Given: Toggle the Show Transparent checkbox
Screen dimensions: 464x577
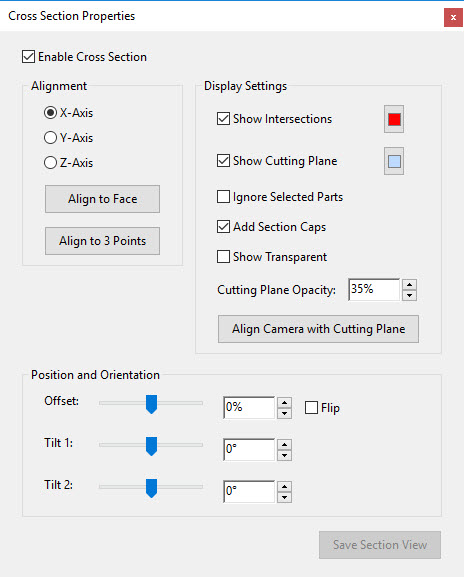Looking at the screenshot, I should pos(223,256).
